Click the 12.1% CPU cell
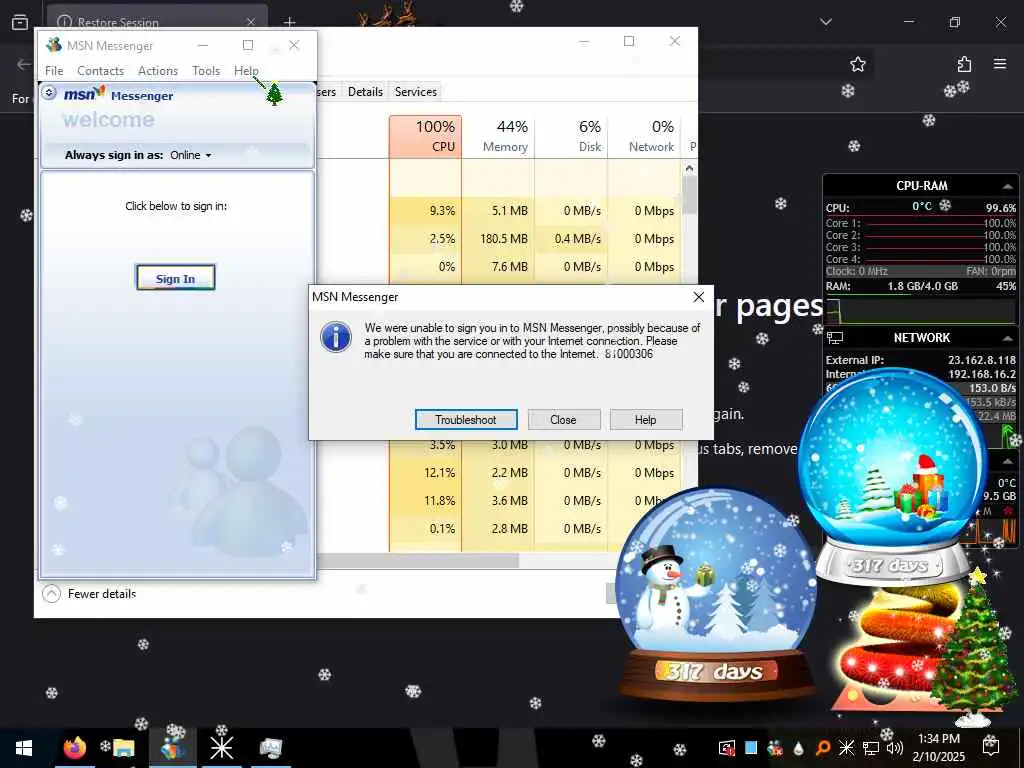This screenshot has width=1024, height=768. tap(426, 472)
